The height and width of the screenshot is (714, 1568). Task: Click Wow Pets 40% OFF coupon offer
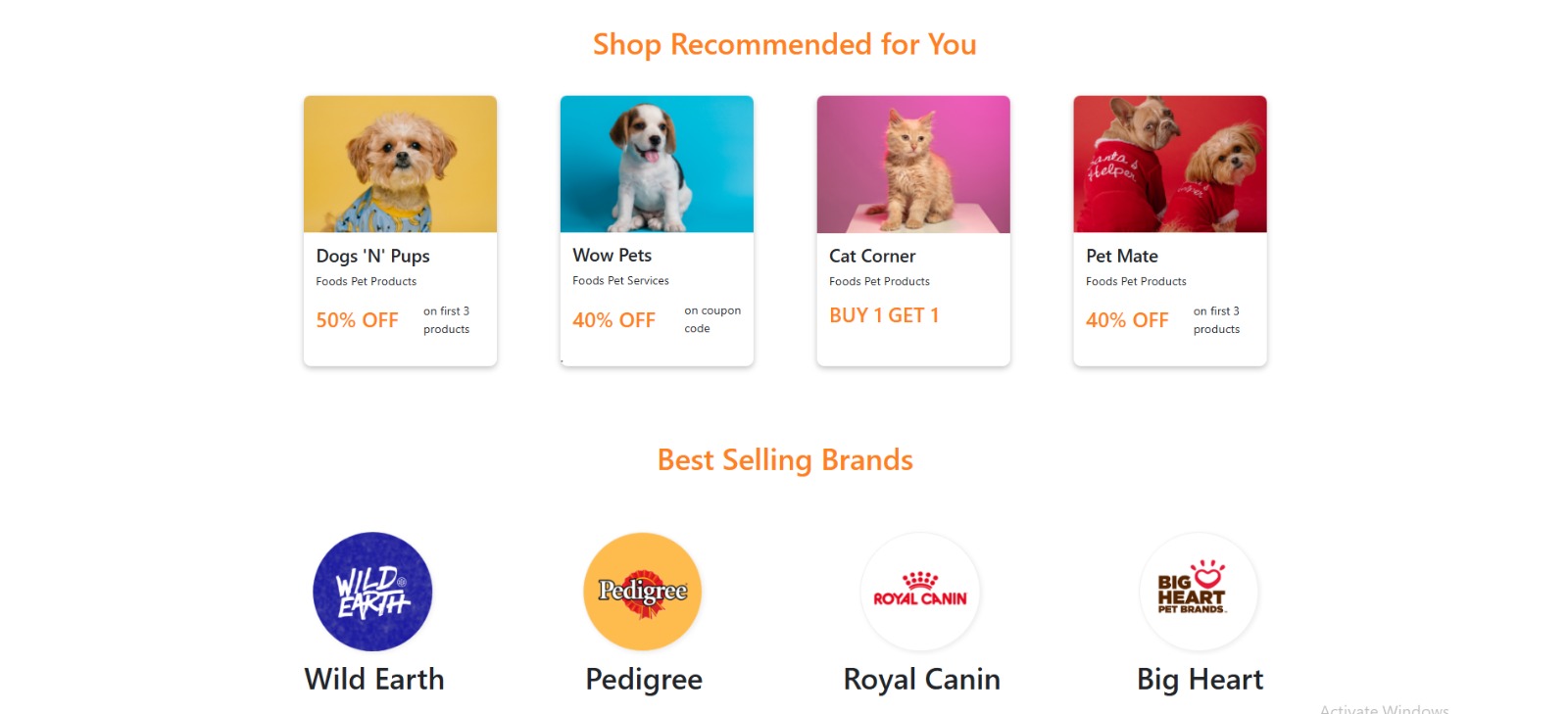[x=613, y=320]
